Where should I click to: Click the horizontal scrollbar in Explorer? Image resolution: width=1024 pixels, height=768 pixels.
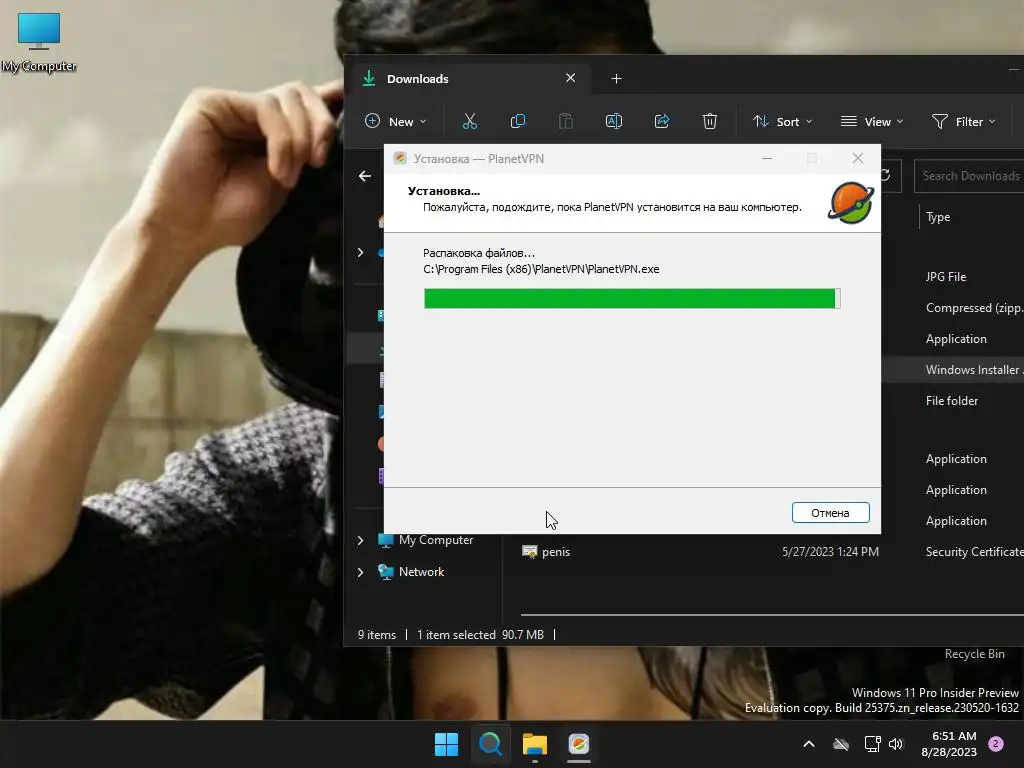[772, 615]
